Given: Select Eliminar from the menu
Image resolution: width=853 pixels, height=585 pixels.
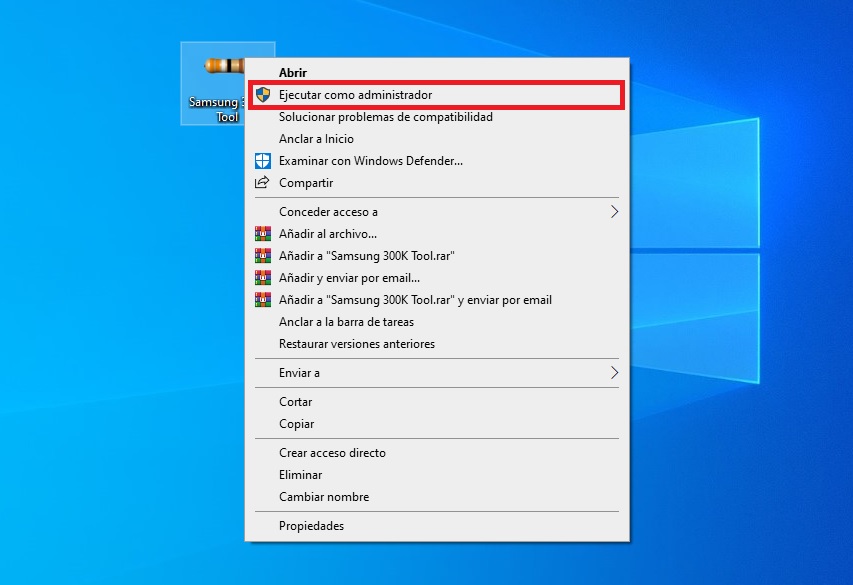Looking at the screenshot, I should pyautogui.click(x=437, y=475).
